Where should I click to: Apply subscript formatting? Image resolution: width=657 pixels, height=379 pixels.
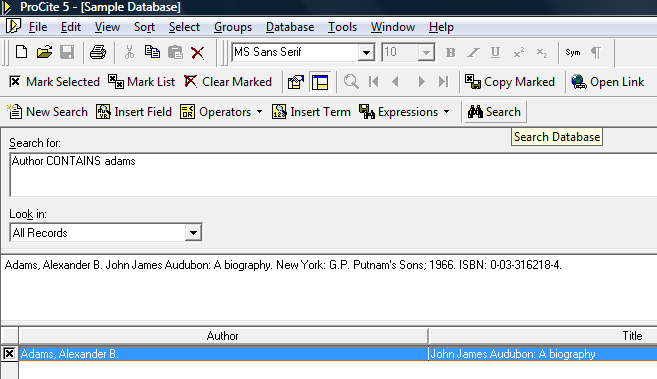(542, 53)
